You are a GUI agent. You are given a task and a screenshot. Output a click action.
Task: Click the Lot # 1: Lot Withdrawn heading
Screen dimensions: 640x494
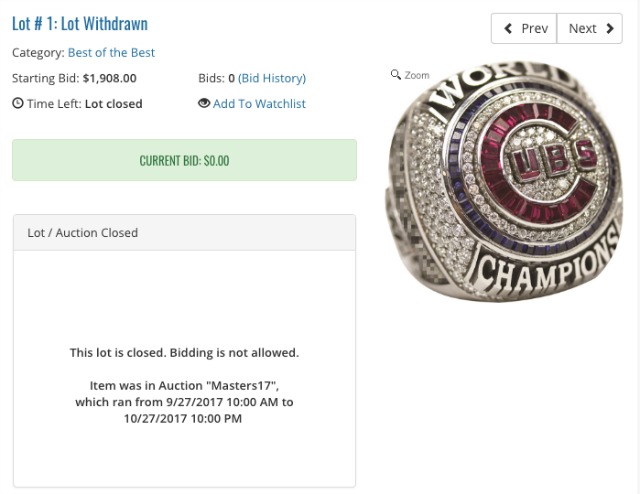80,23
